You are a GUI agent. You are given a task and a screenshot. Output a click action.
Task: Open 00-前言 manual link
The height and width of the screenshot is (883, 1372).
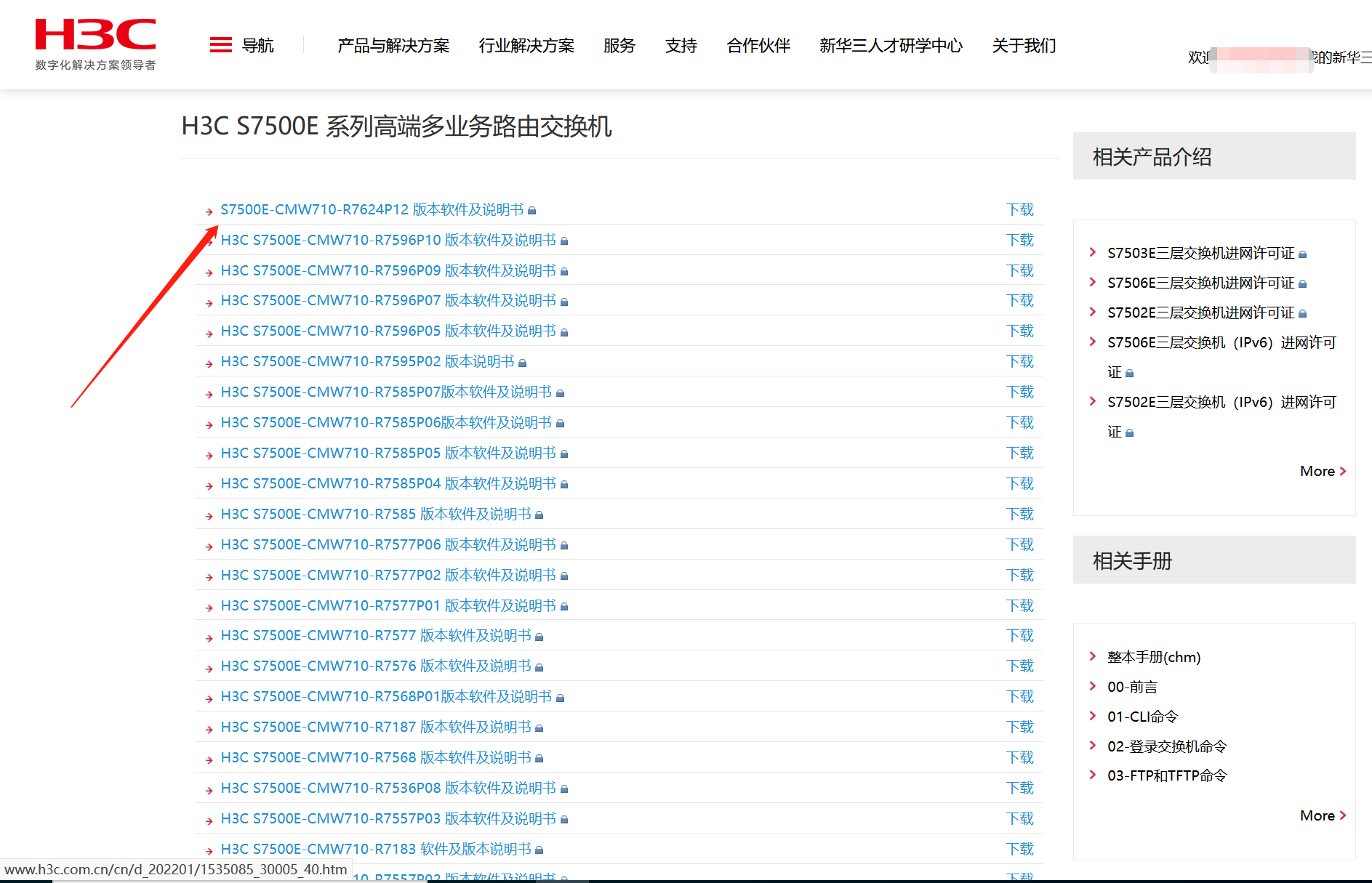[x=1132, y=688]
